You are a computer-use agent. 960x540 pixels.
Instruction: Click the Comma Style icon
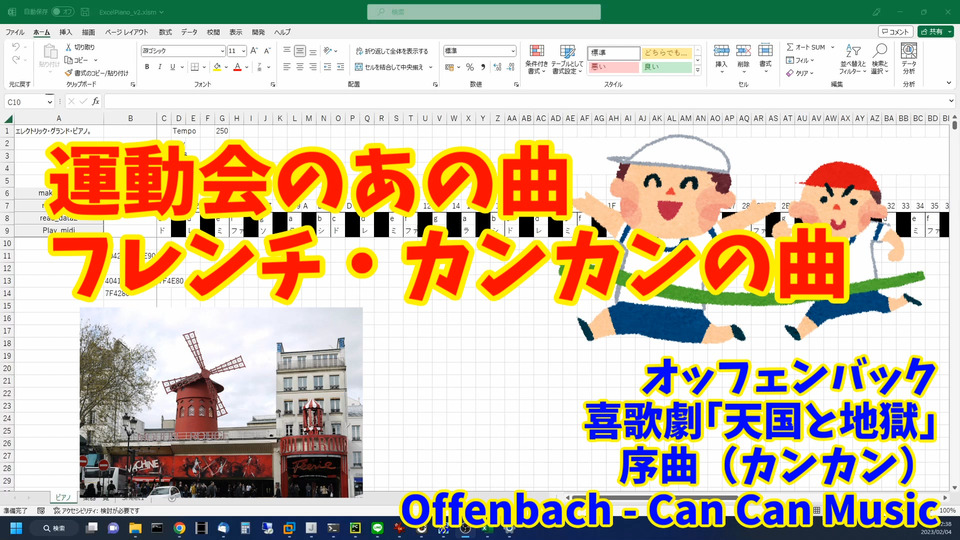click(x=483, y=67)
